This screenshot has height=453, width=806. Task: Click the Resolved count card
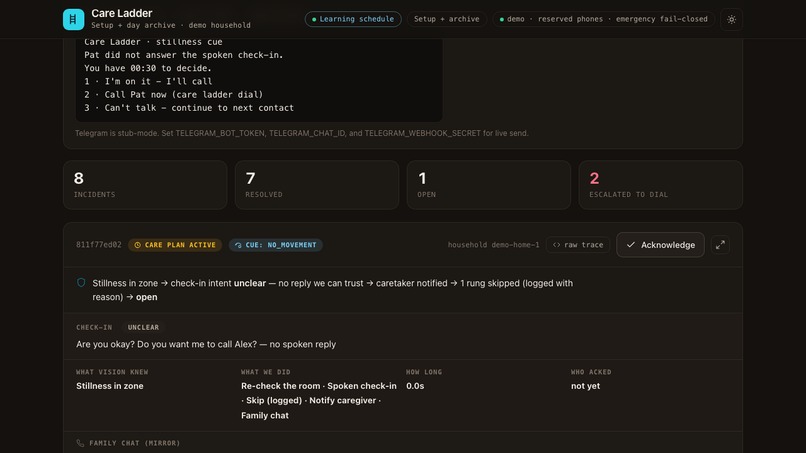click(317, 185)
